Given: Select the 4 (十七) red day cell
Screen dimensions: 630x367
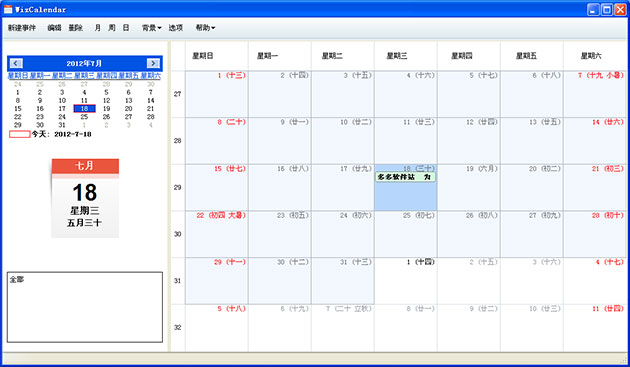Looking at the screenshot, I should pyautogui.click(x=595, y=281).
